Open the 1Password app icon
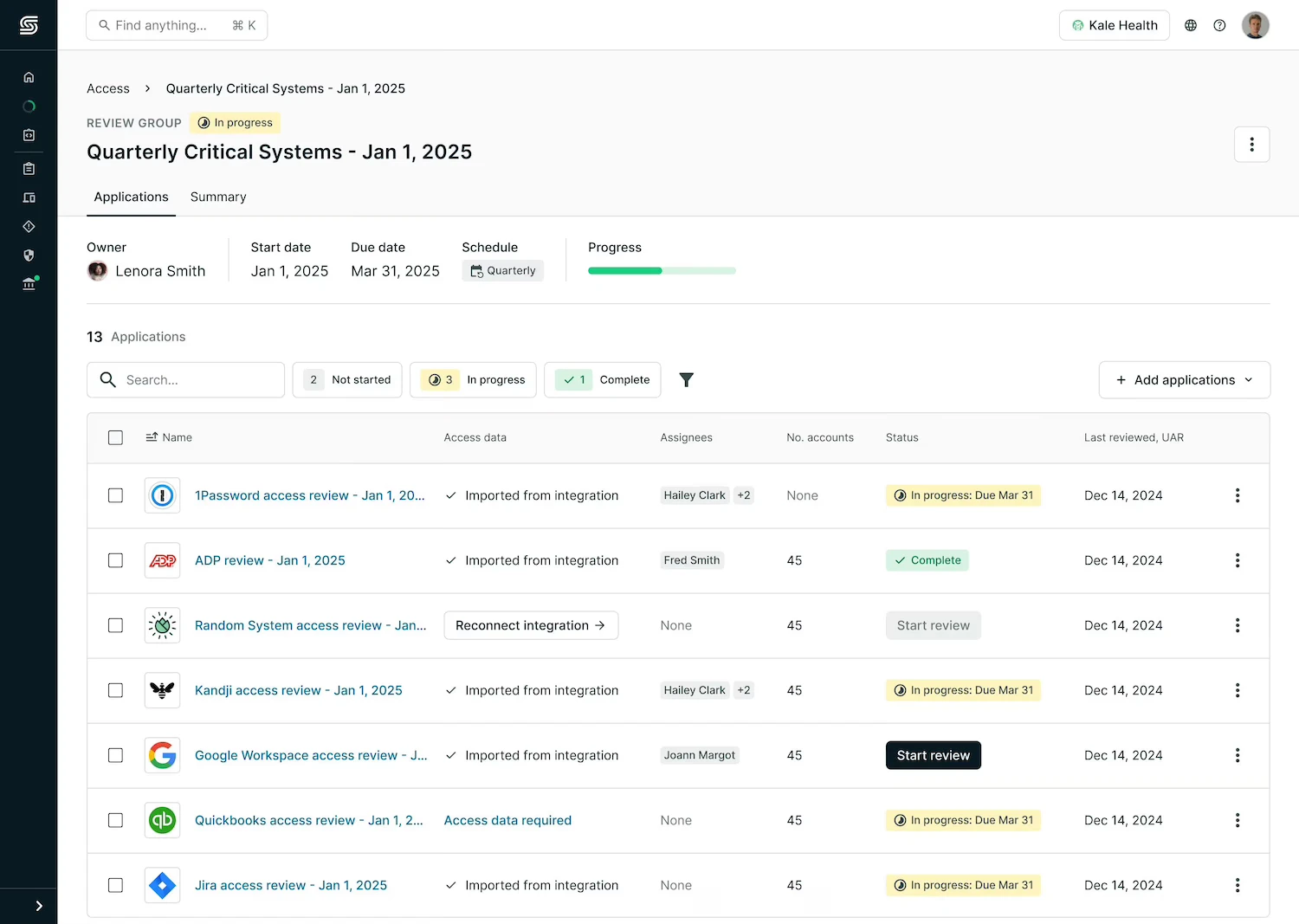 pos(162,495)
